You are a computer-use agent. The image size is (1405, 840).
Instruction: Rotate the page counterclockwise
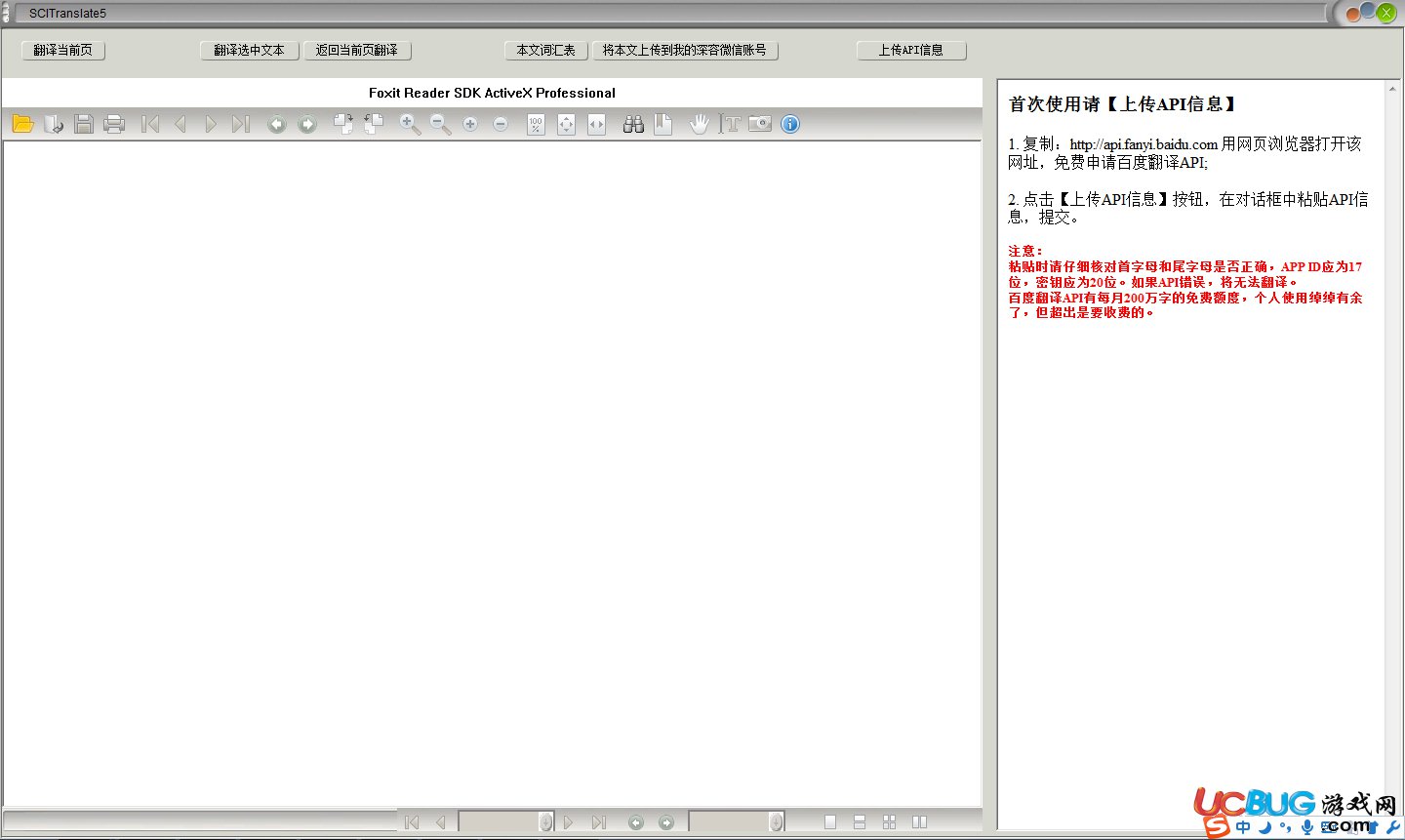(374, 124)
